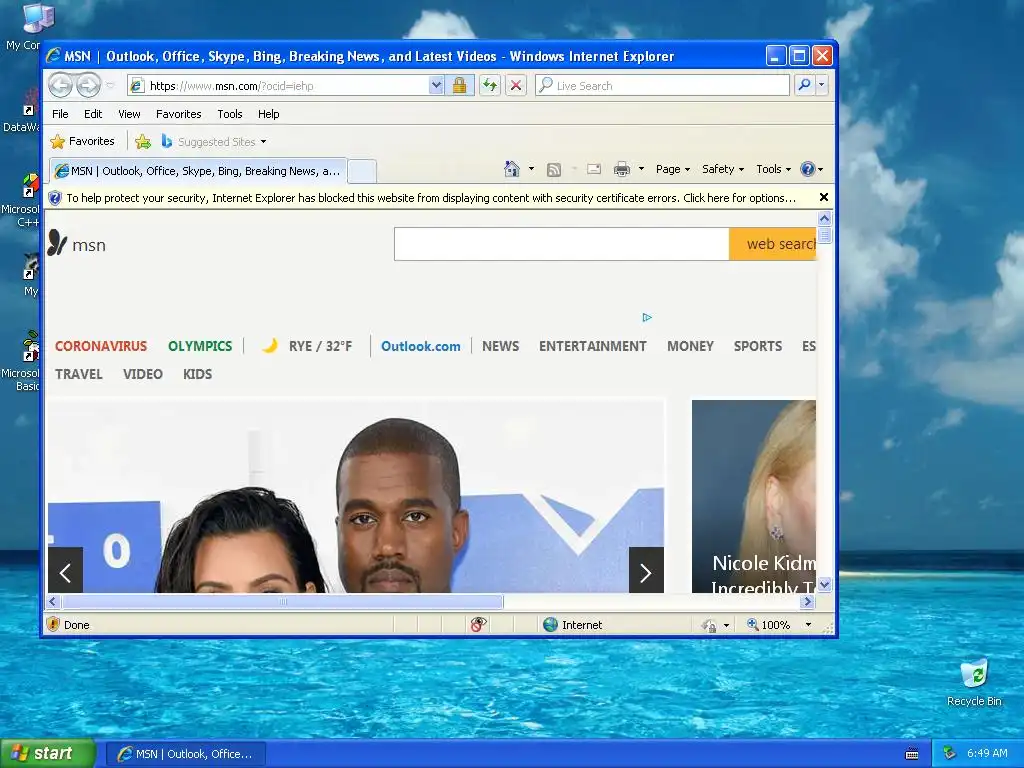Click the orange web search button
The height and width of the screenshot is (768, 1024).
coord(773,244)
